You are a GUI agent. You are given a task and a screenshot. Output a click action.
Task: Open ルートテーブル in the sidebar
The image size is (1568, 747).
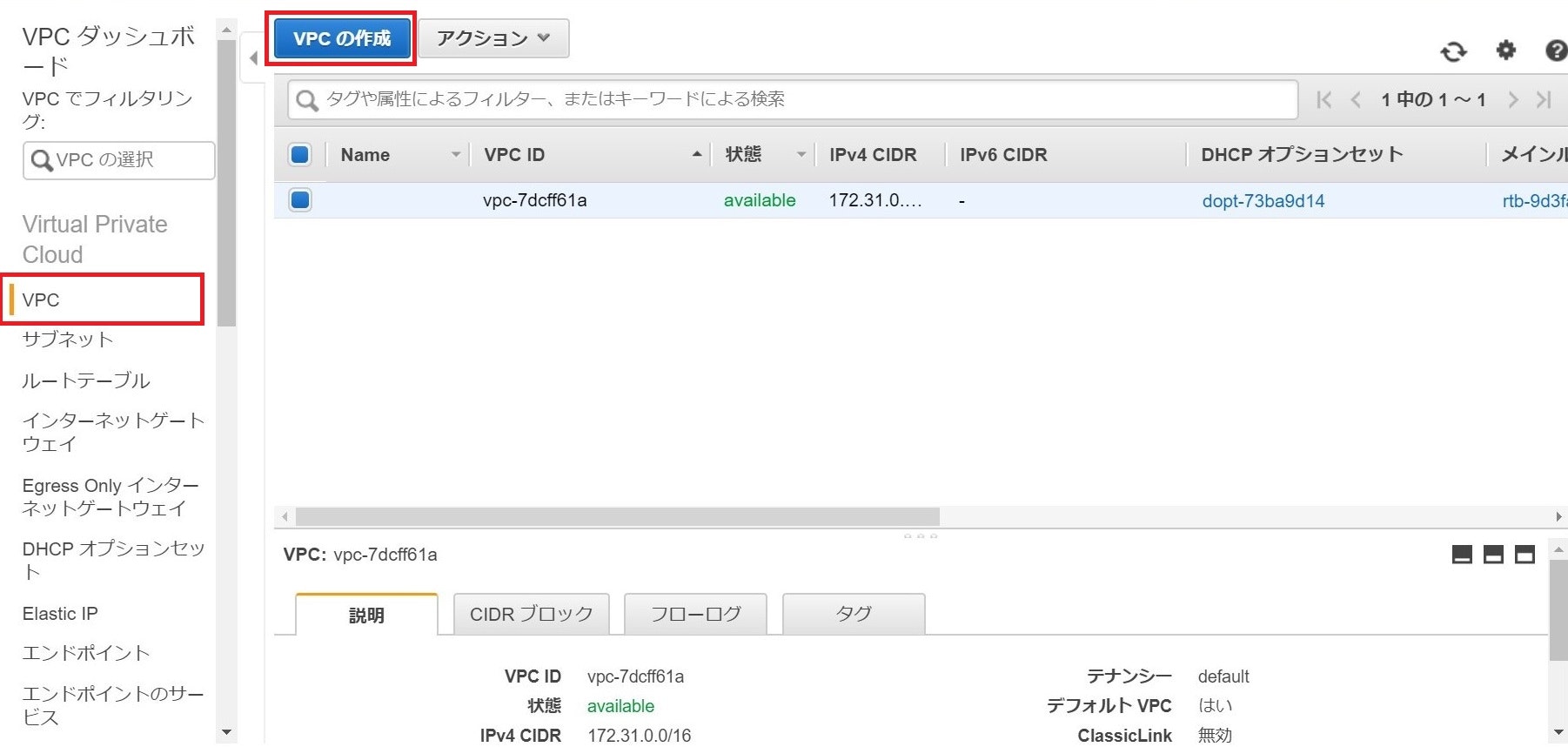coord(86,380)
